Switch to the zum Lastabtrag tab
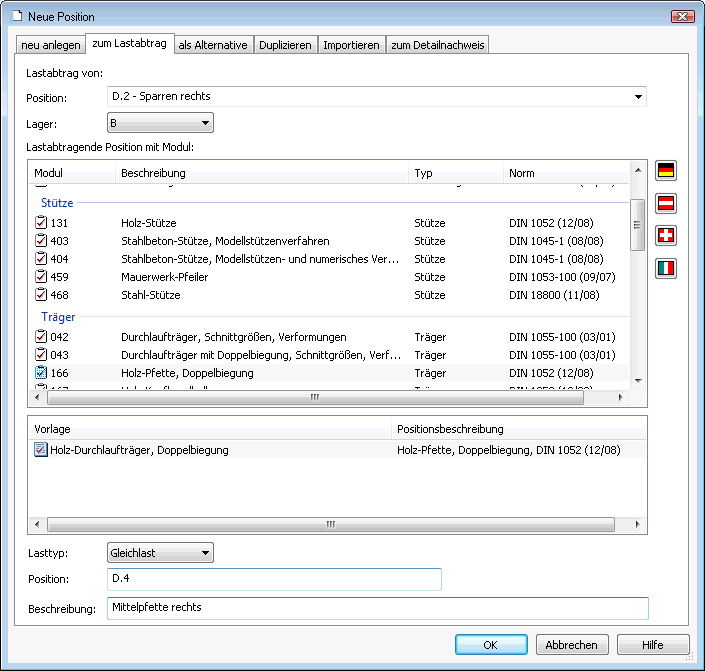 (129, 43)
